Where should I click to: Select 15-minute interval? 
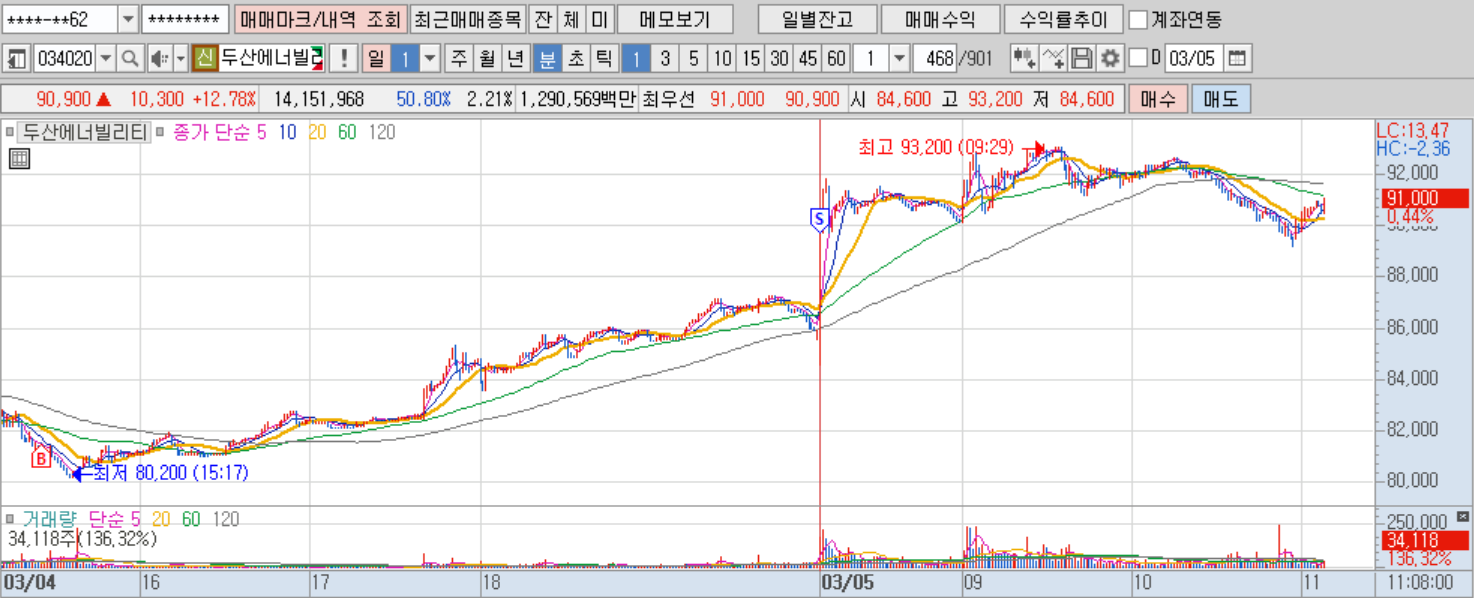[751, 58]
